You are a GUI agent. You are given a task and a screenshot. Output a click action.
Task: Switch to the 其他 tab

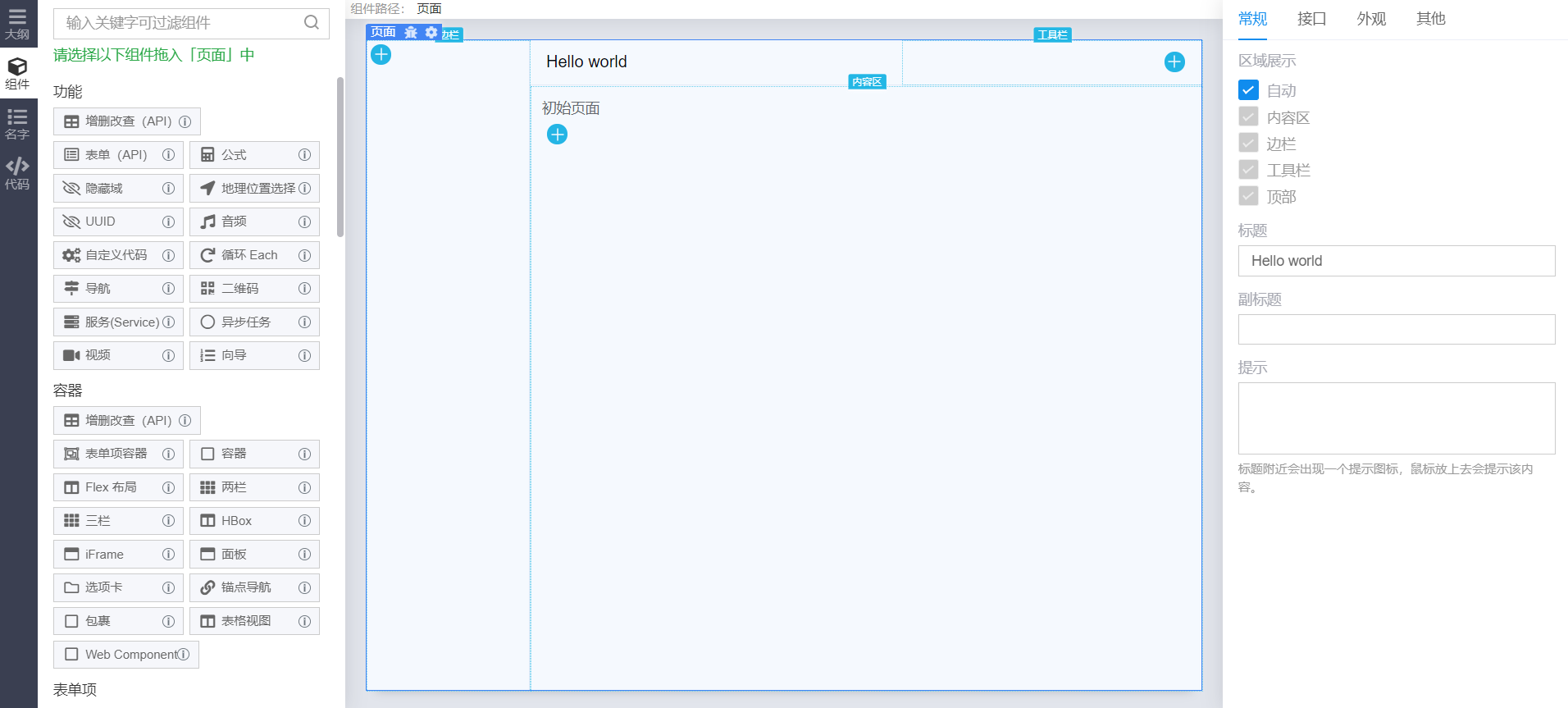pyautogui.click(x=1430, y=19)
